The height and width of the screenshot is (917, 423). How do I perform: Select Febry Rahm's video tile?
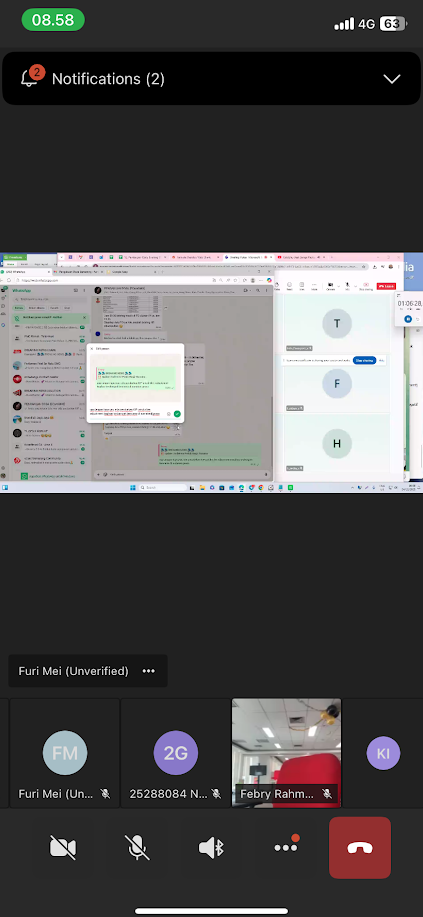click(x=287, y=753)
